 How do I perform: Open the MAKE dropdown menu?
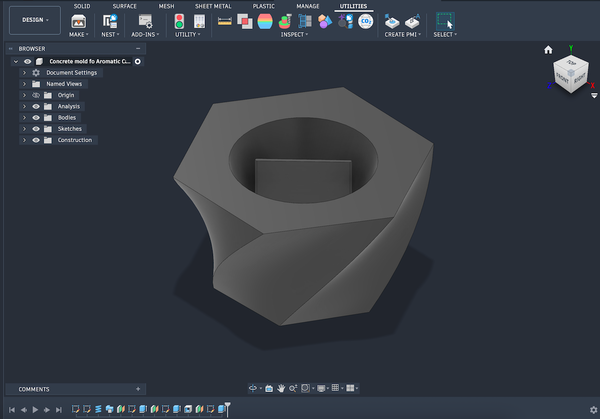point(78,34)
